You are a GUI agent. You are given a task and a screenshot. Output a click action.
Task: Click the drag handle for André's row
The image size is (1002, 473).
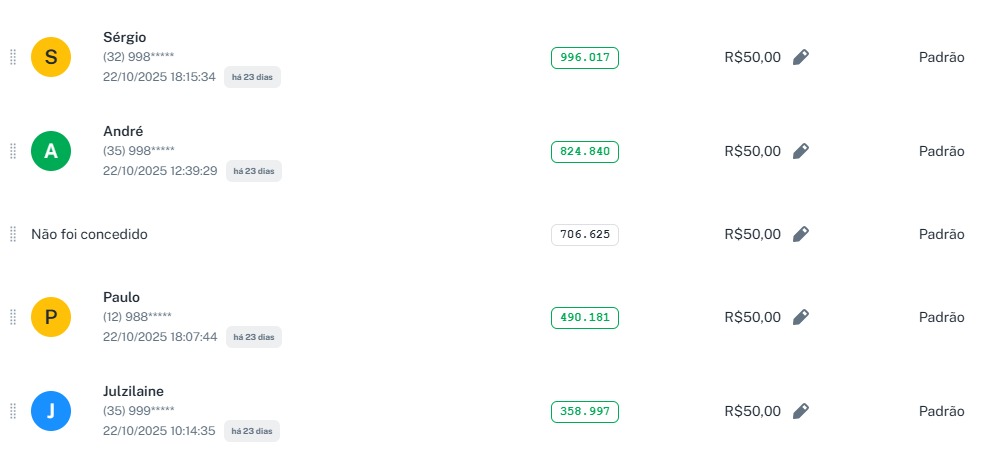point(13,151)
